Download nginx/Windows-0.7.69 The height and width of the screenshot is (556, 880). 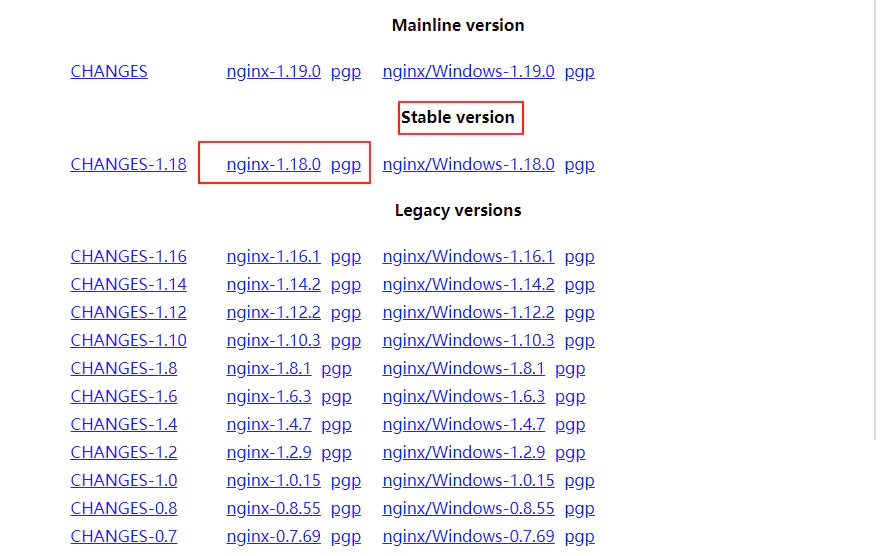pos(468,537)
